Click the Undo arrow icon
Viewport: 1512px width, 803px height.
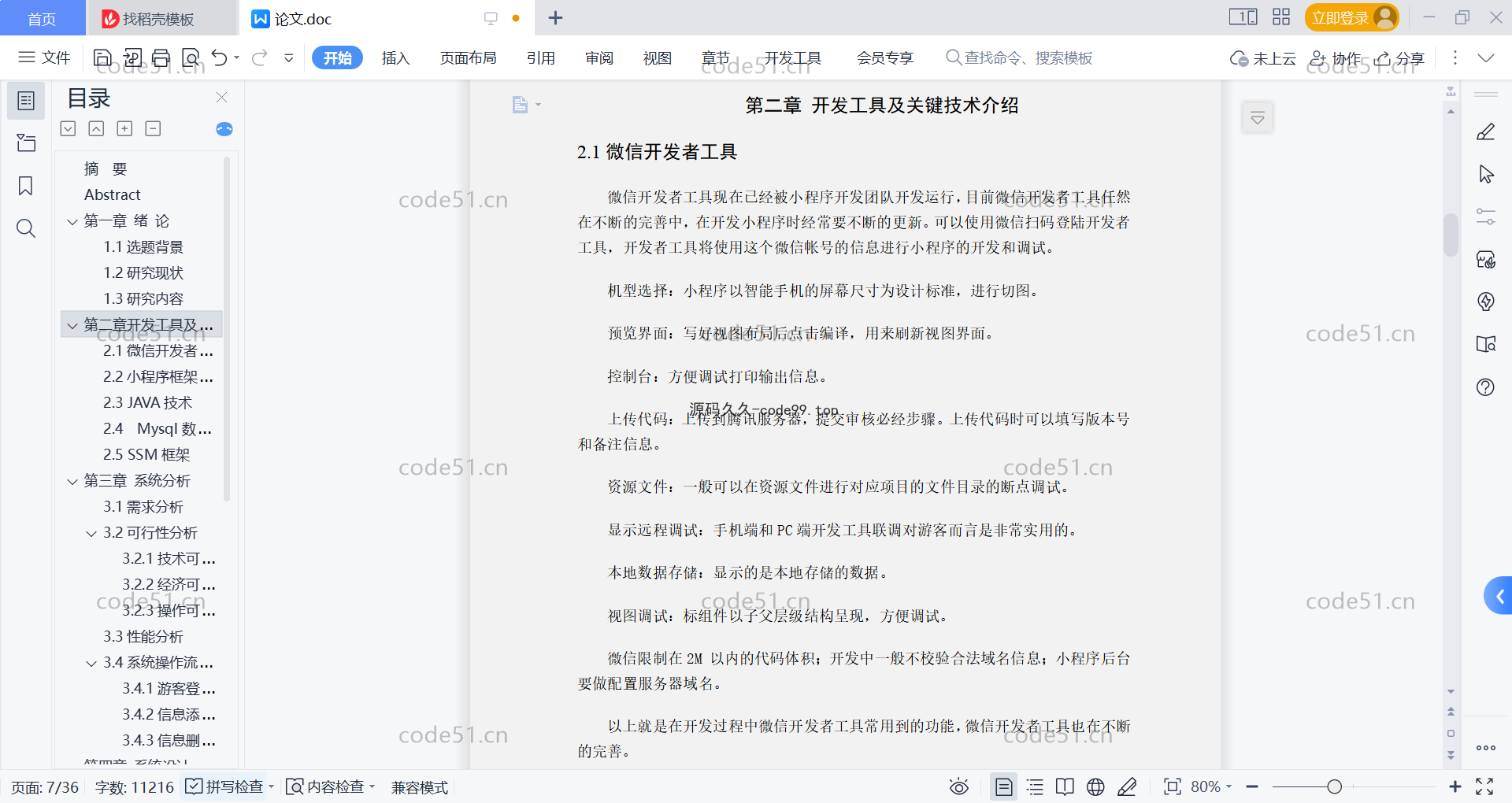pyautogui.click(x=220, y=57)
